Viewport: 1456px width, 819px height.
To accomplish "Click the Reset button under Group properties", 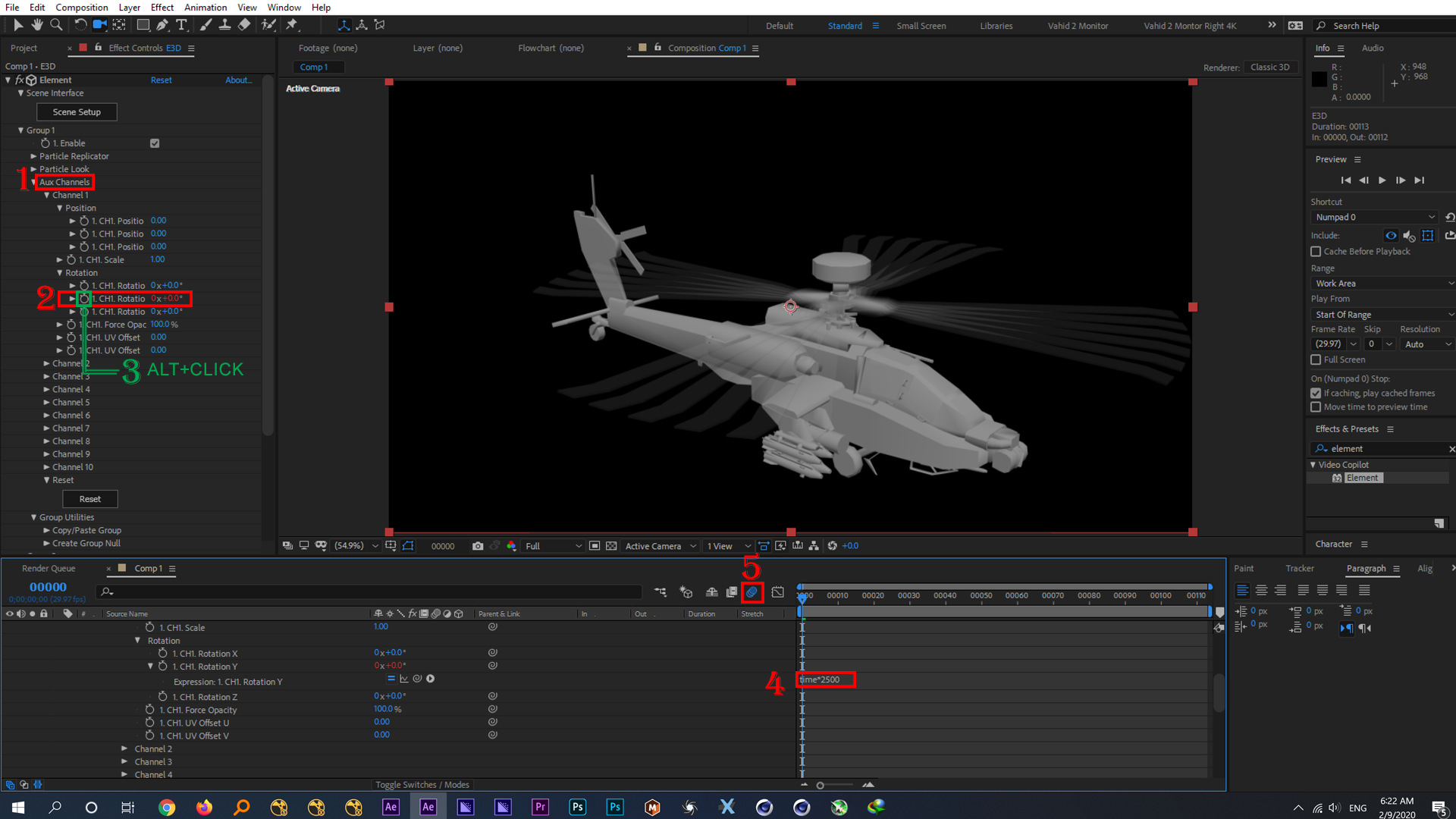I will click(x=90, y=498).
